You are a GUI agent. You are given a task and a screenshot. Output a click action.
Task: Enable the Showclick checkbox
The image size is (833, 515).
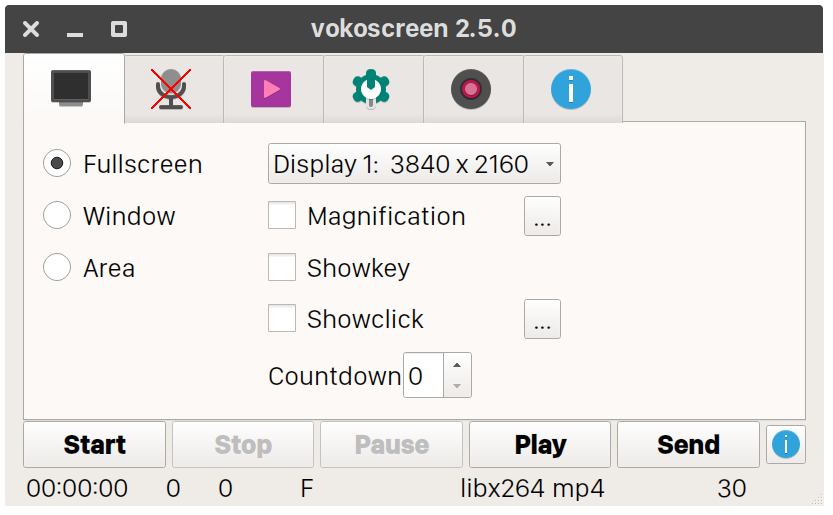coord(282,319)
